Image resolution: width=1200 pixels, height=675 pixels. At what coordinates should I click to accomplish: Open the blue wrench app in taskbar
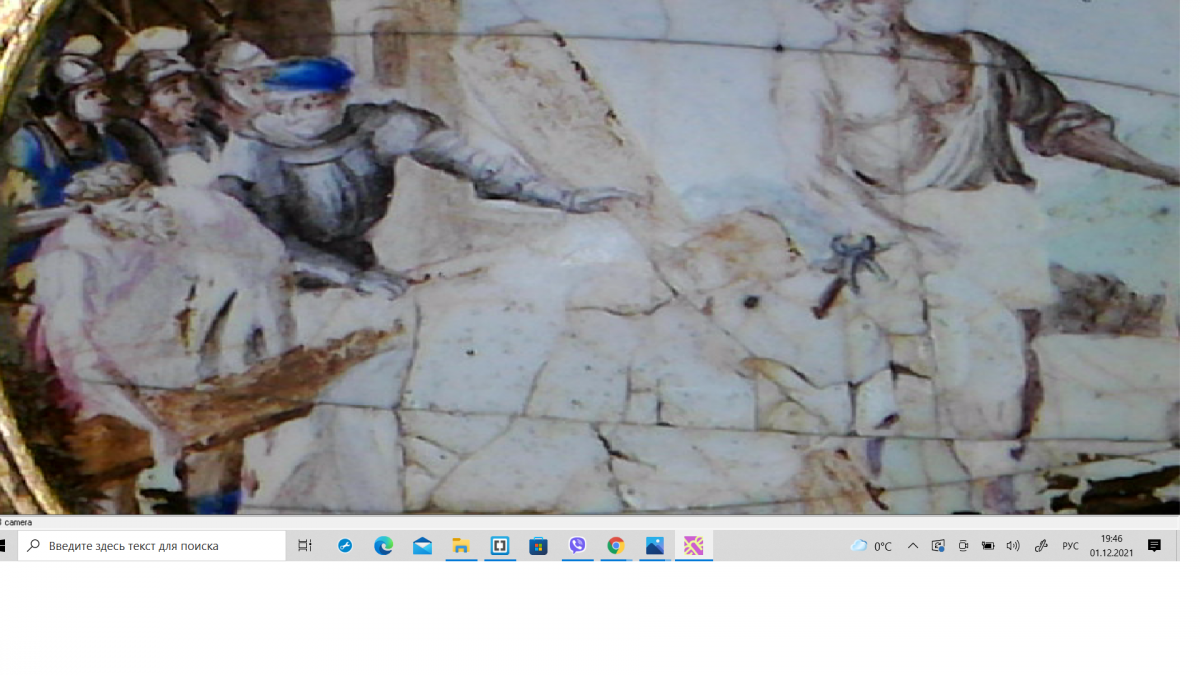[x=345, y=546]
